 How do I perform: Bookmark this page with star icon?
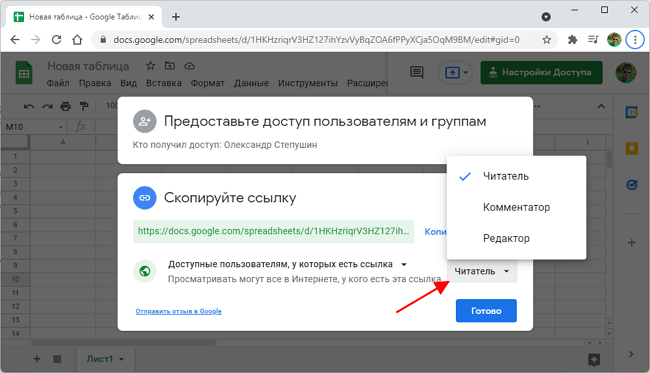pos(547,40)
